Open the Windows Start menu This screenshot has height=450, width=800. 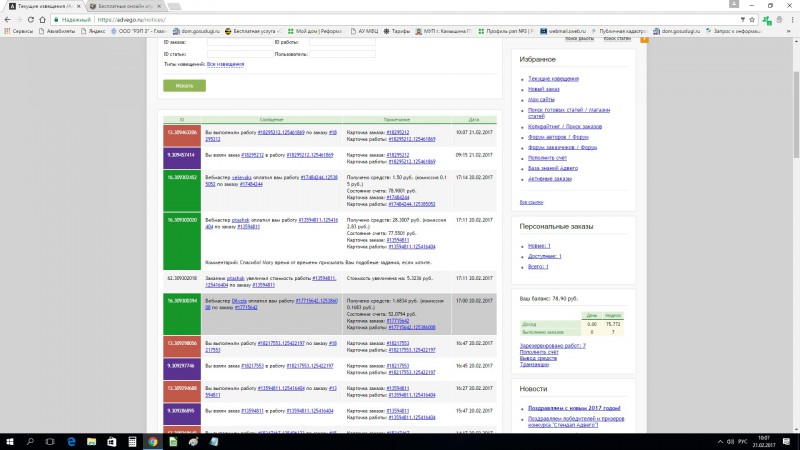pyautogui.click(x=9, y=442)
